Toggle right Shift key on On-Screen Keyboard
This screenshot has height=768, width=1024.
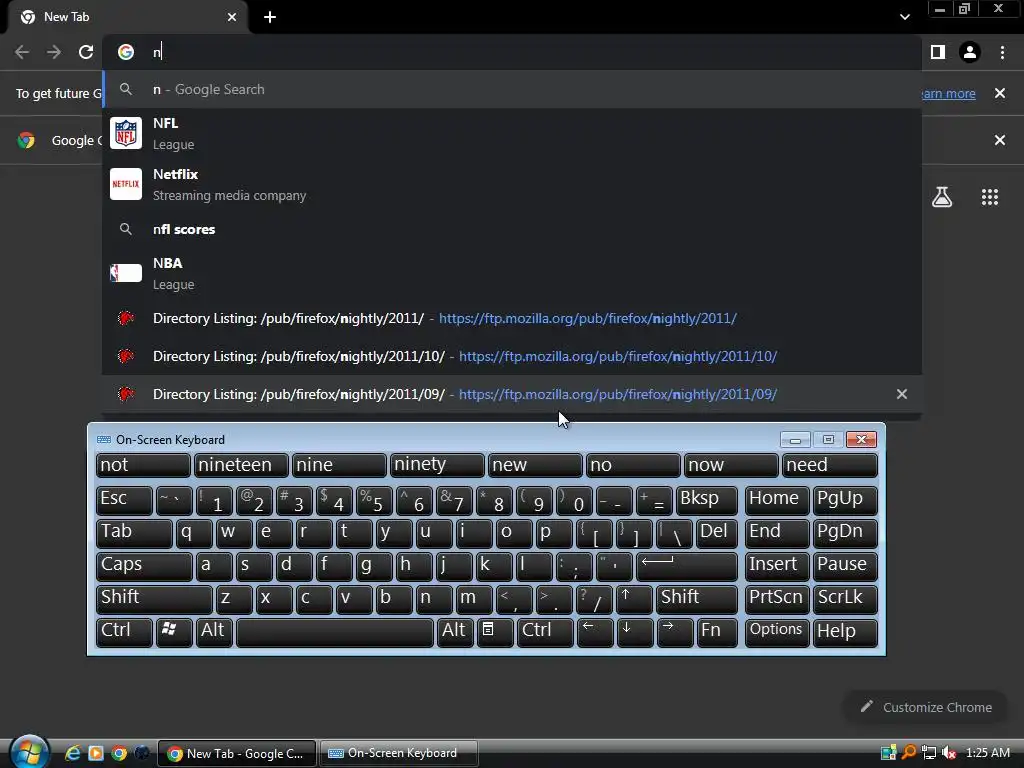(697, 598)
